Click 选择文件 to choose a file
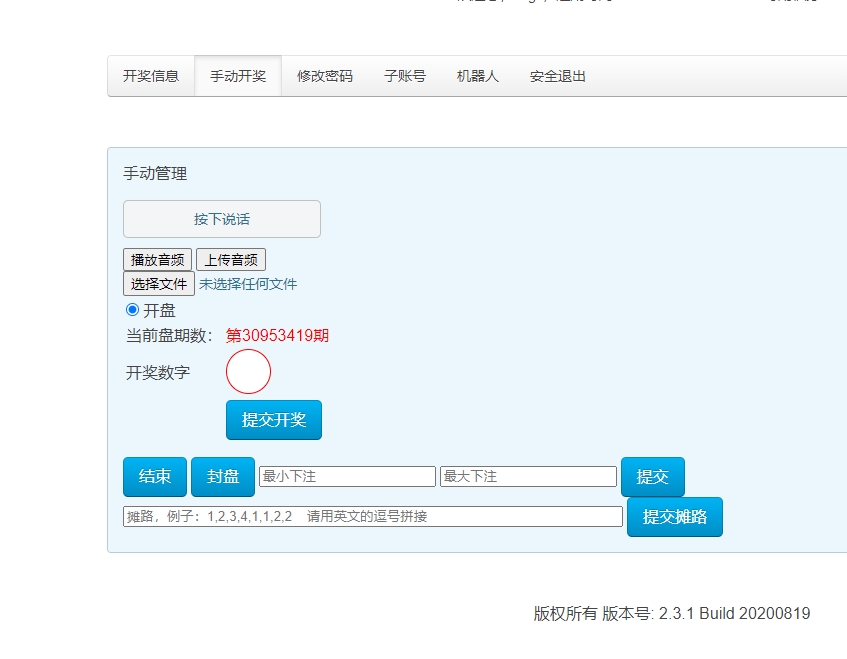847x659 pixels. point(159,284)
